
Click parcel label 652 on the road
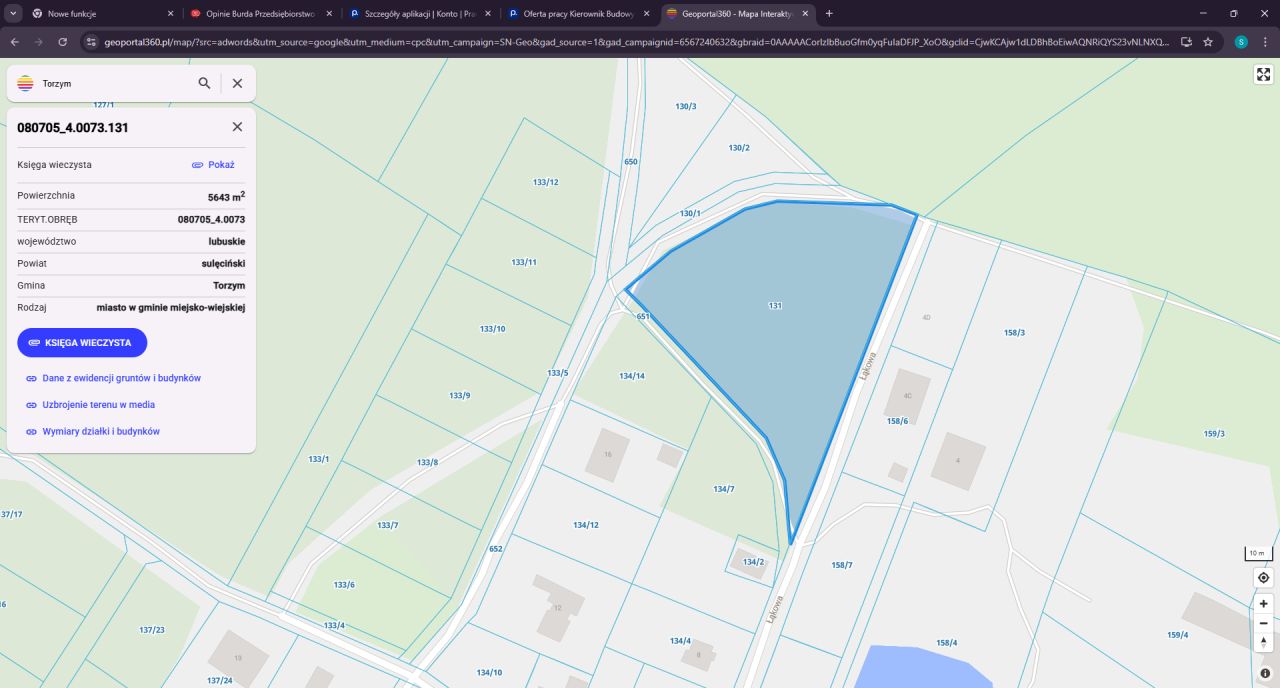[496, 549]
